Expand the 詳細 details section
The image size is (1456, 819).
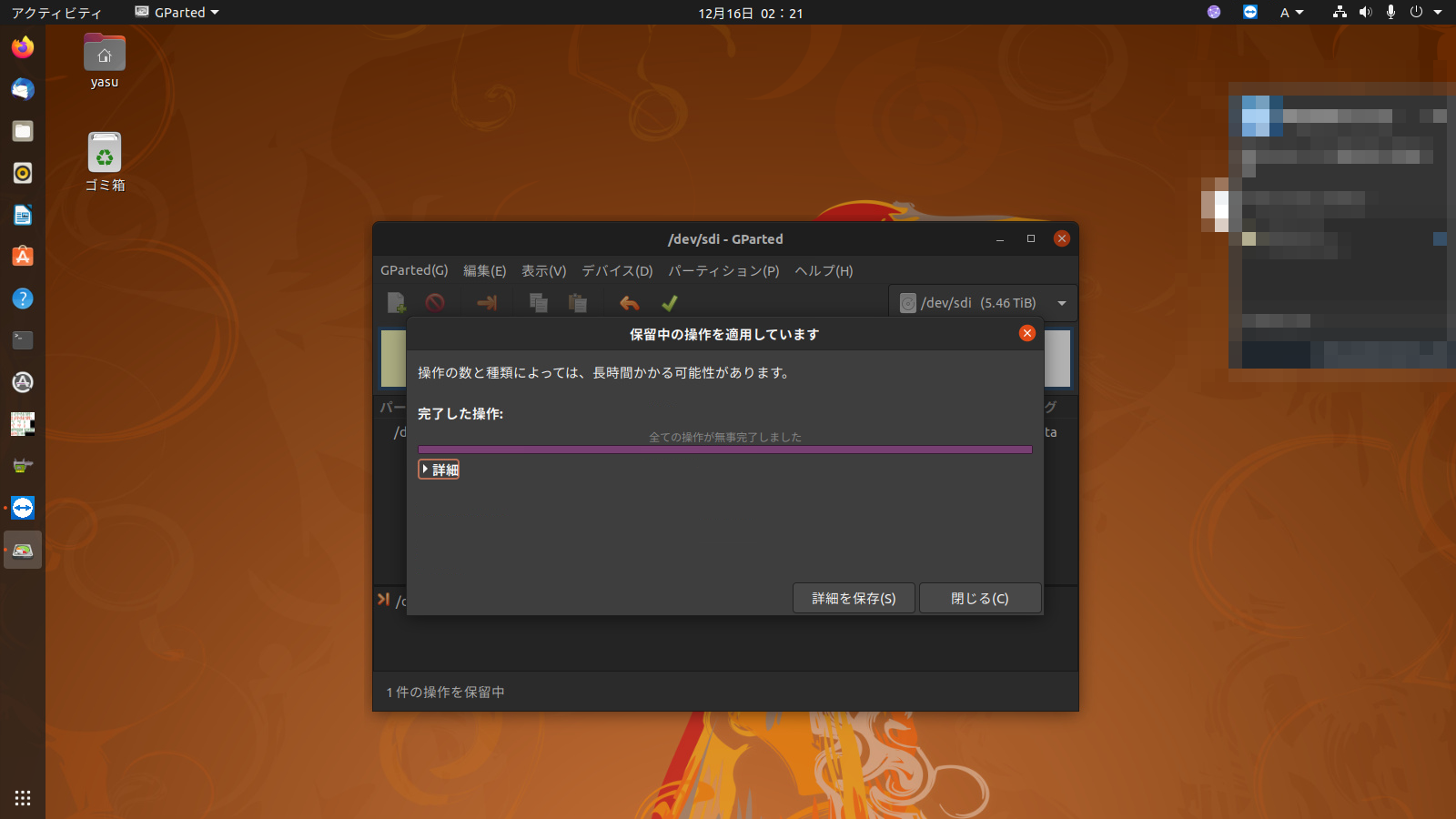(x=439, y=470)
